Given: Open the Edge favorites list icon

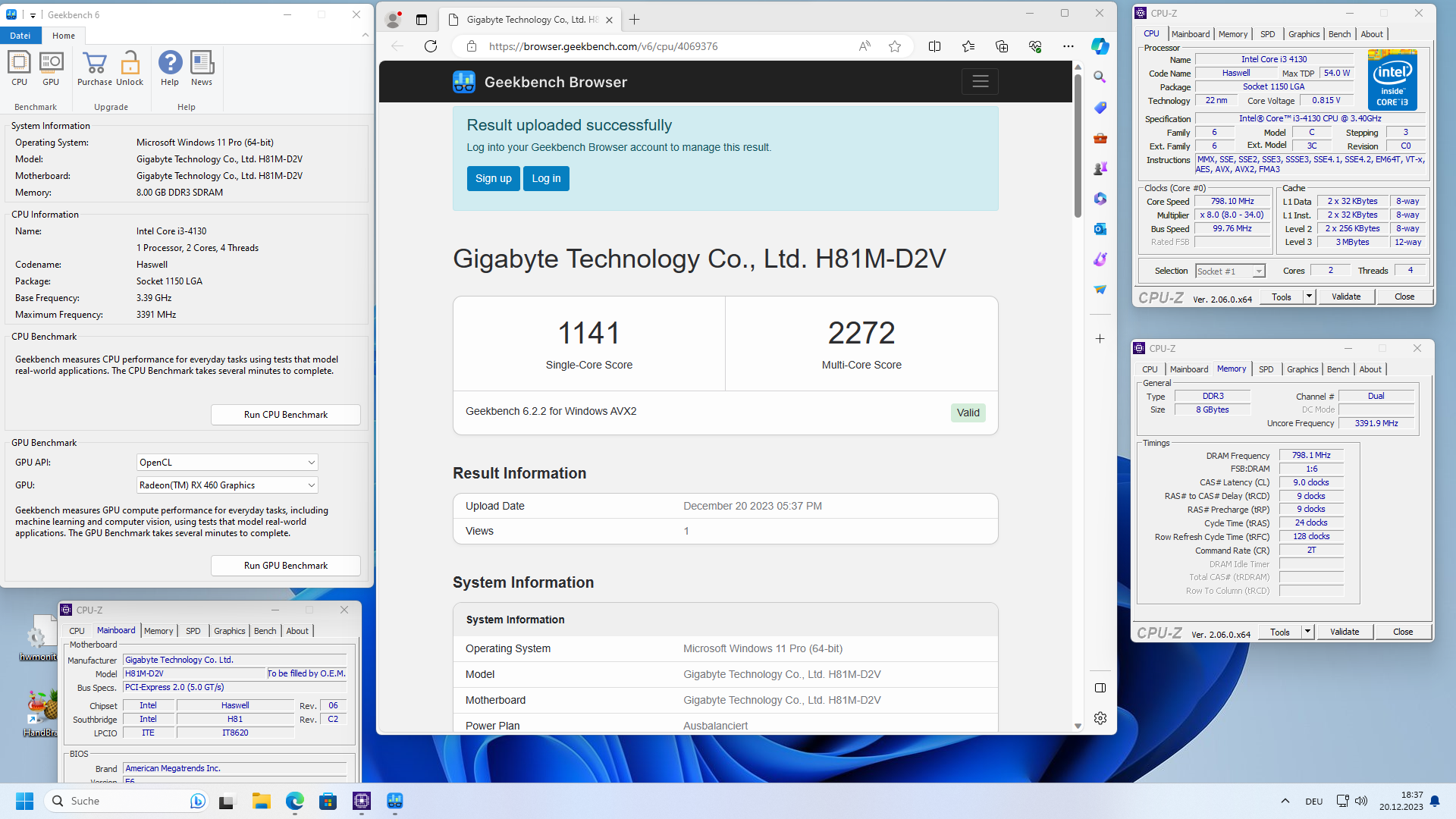Looking at the screenshot, I should click(968, 46).
